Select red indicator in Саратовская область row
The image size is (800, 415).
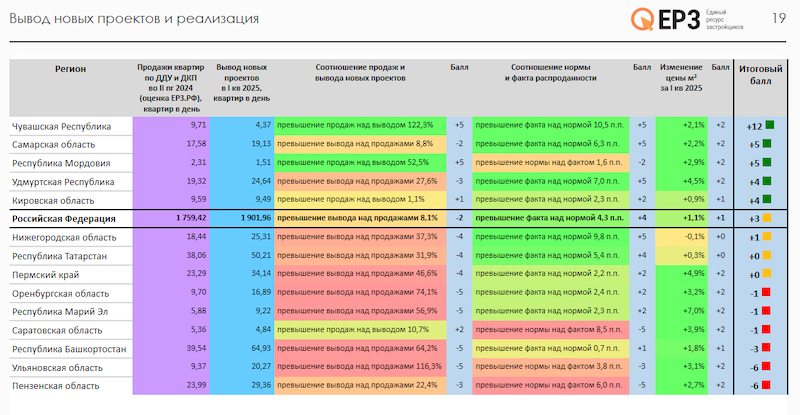point(768,330)
